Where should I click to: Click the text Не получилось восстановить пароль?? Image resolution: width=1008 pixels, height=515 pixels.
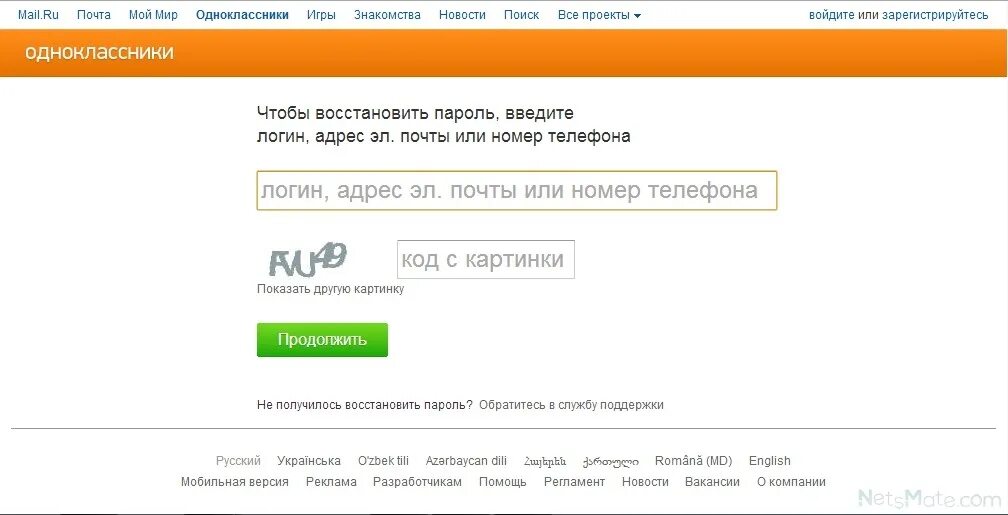pos(364,405)
